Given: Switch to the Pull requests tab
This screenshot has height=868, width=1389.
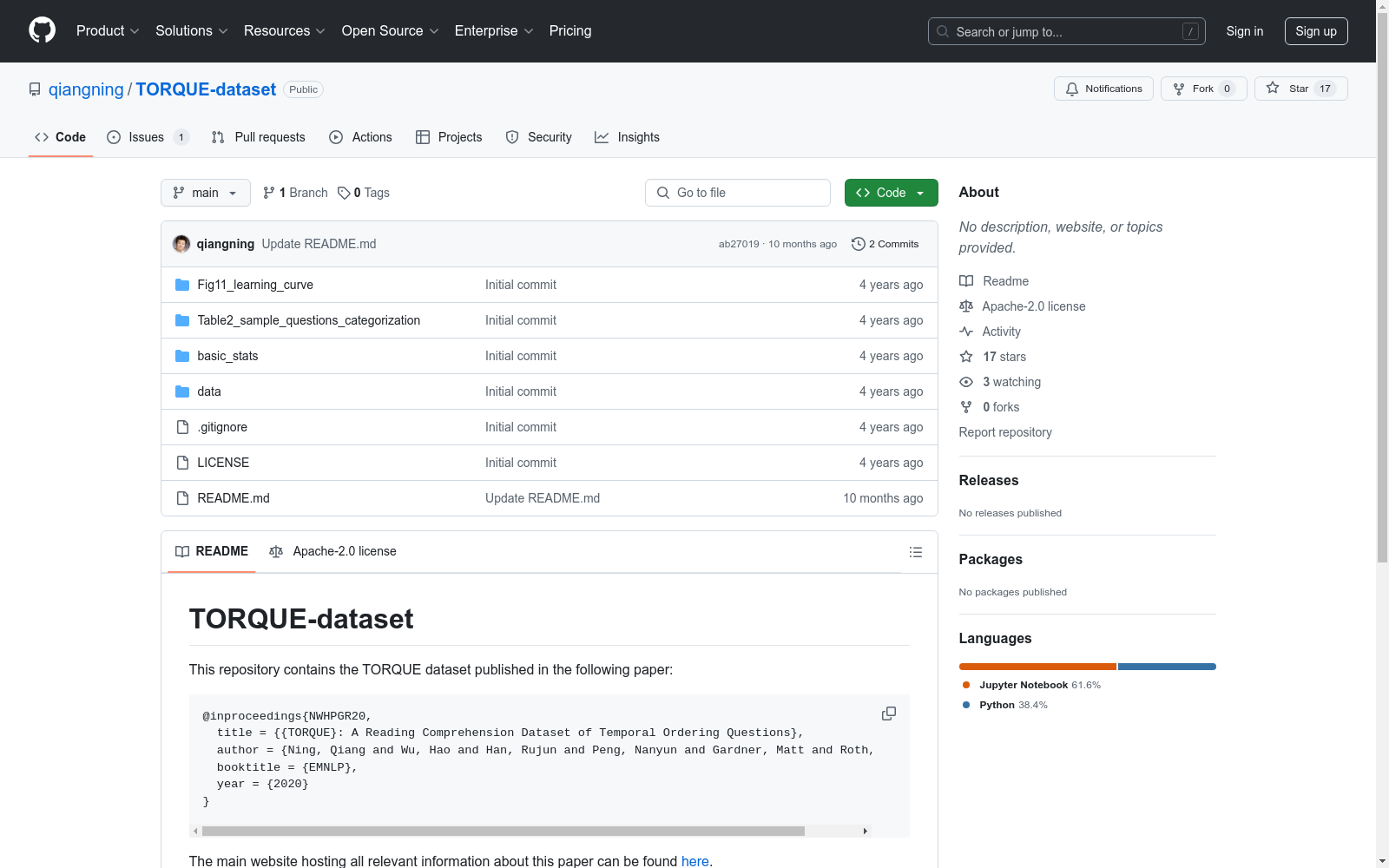Looking at the screenshot, I should pos(258,137).
